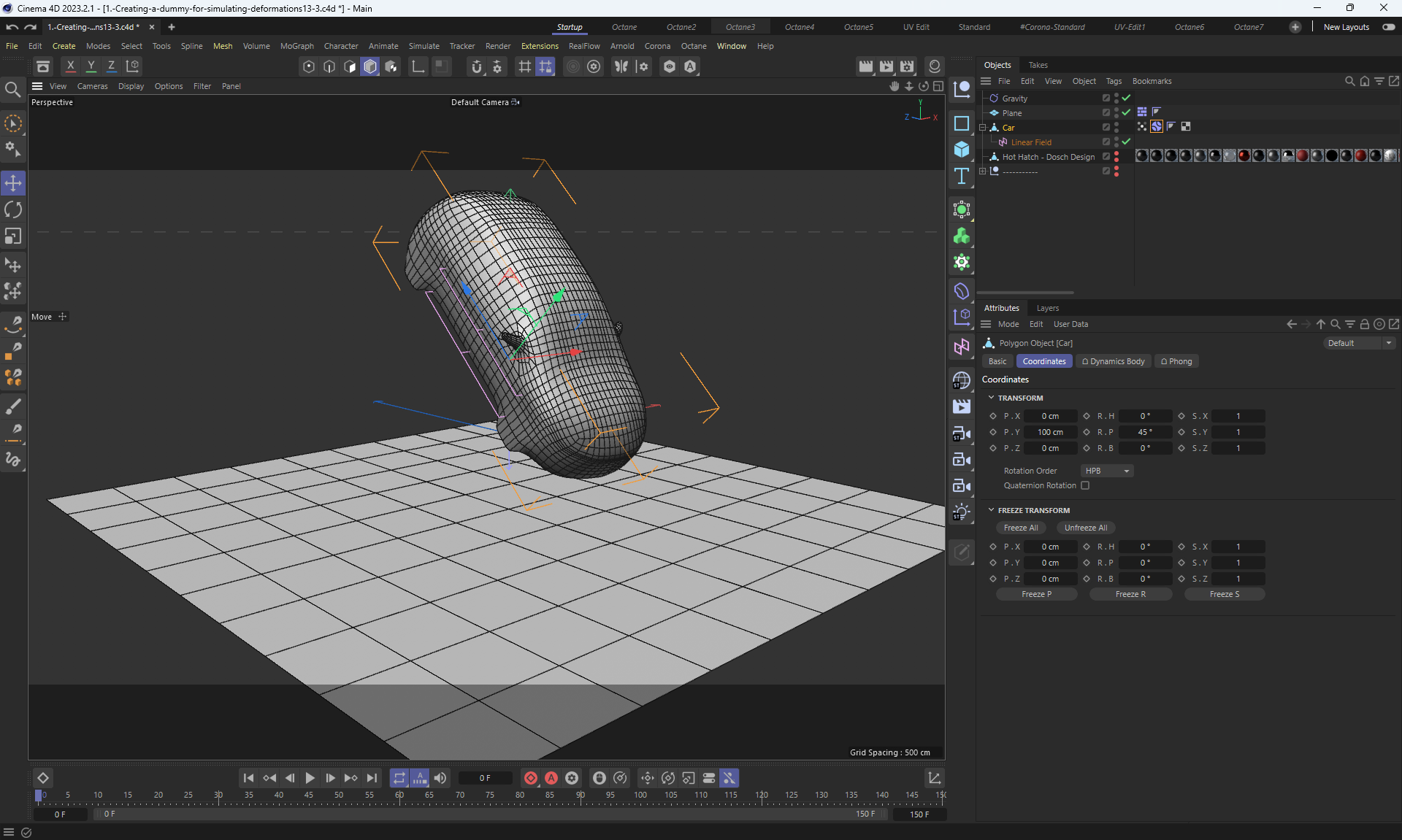Collapse the Freeze Transform section
Screen dimensions: 1402x840
(991, 510)
